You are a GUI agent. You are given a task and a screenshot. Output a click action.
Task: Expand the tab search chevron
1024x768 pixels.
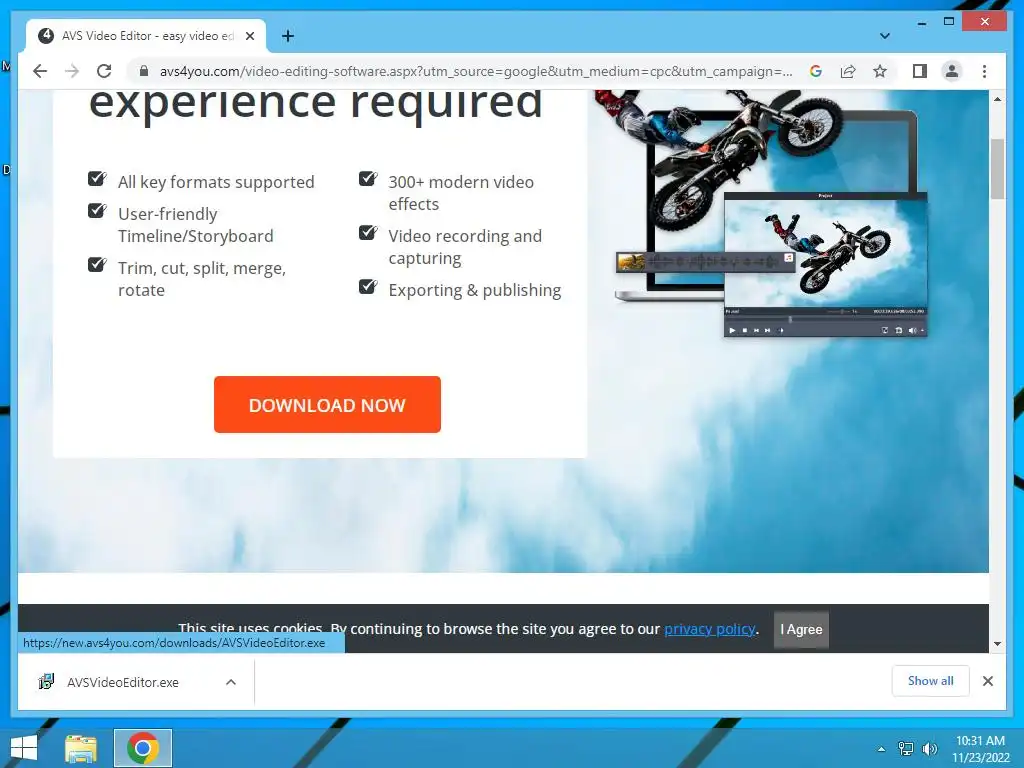884,36
